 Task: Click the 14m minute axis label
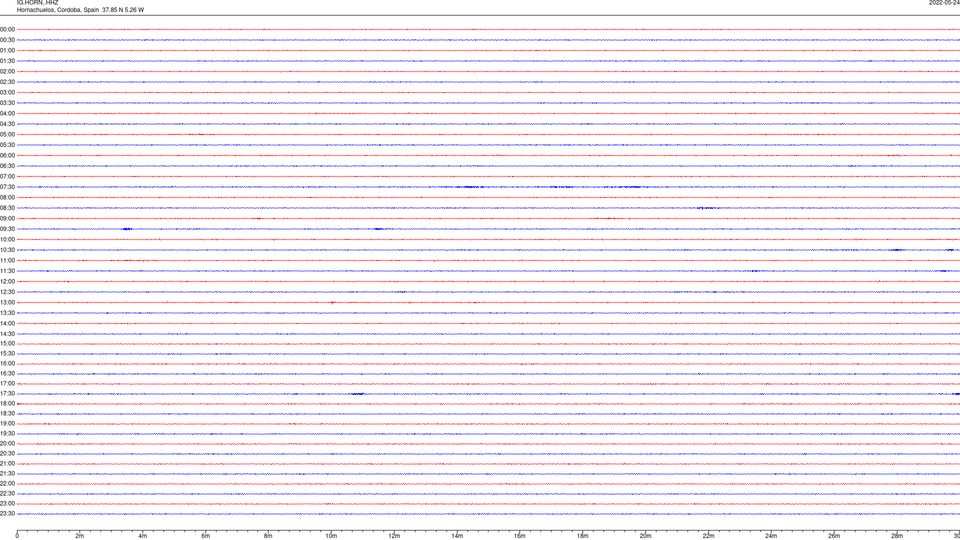457,536
